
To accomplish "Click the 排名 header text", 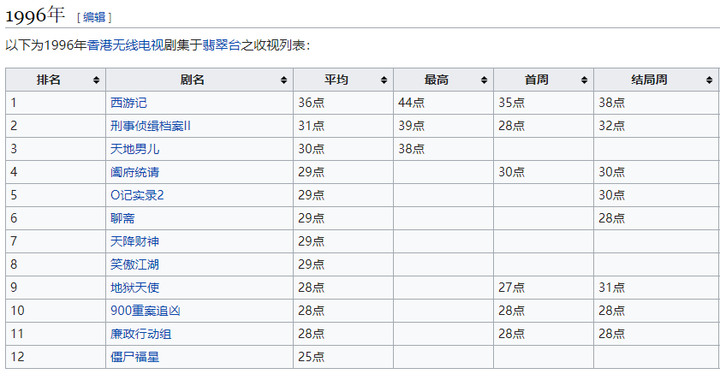I will pos(49,80).
